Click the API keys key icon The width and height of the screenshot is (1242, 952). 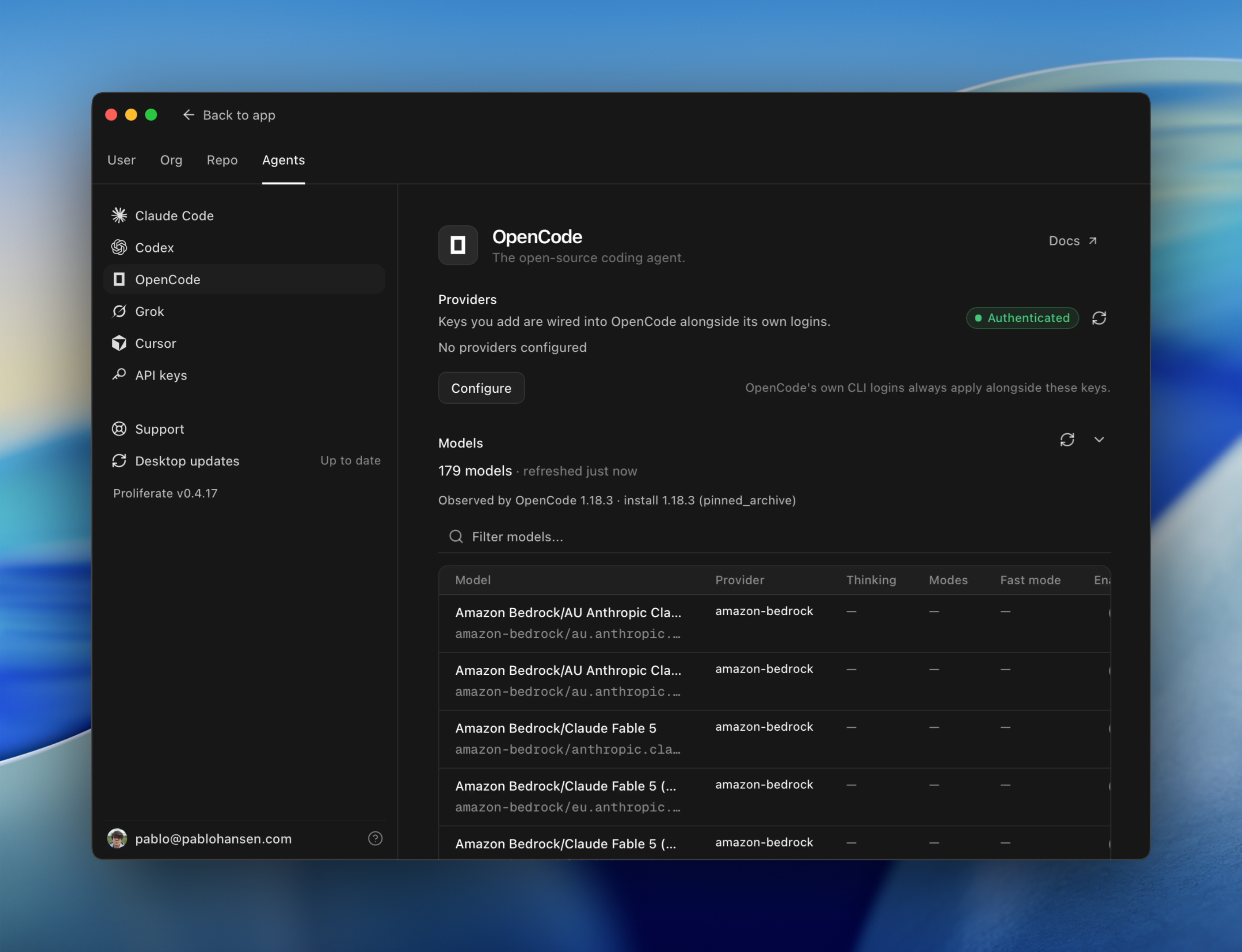tap(119, 375)
